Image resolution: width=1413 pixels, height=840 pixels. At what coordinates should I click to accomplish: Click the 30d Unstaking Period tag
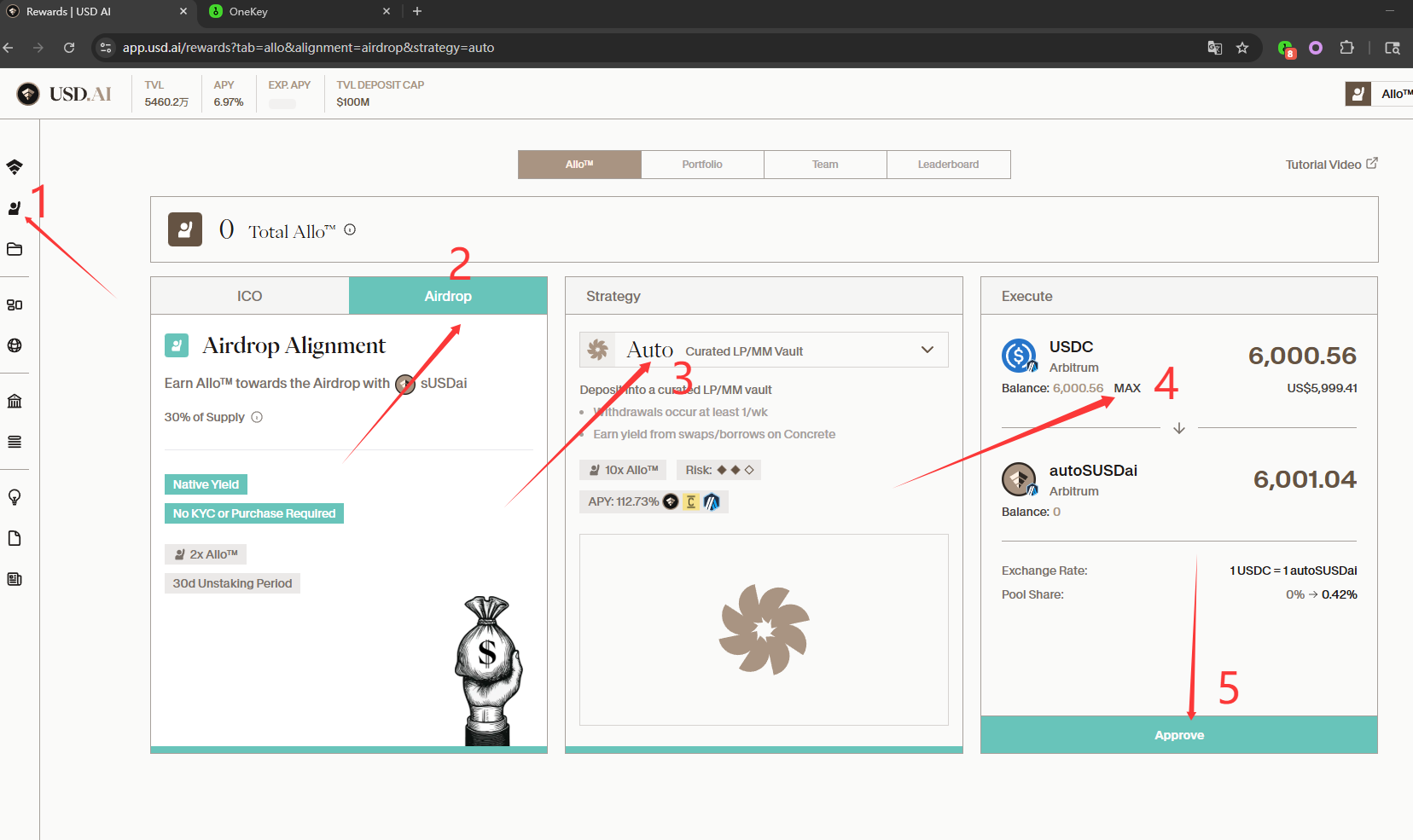tap(232, 583)
